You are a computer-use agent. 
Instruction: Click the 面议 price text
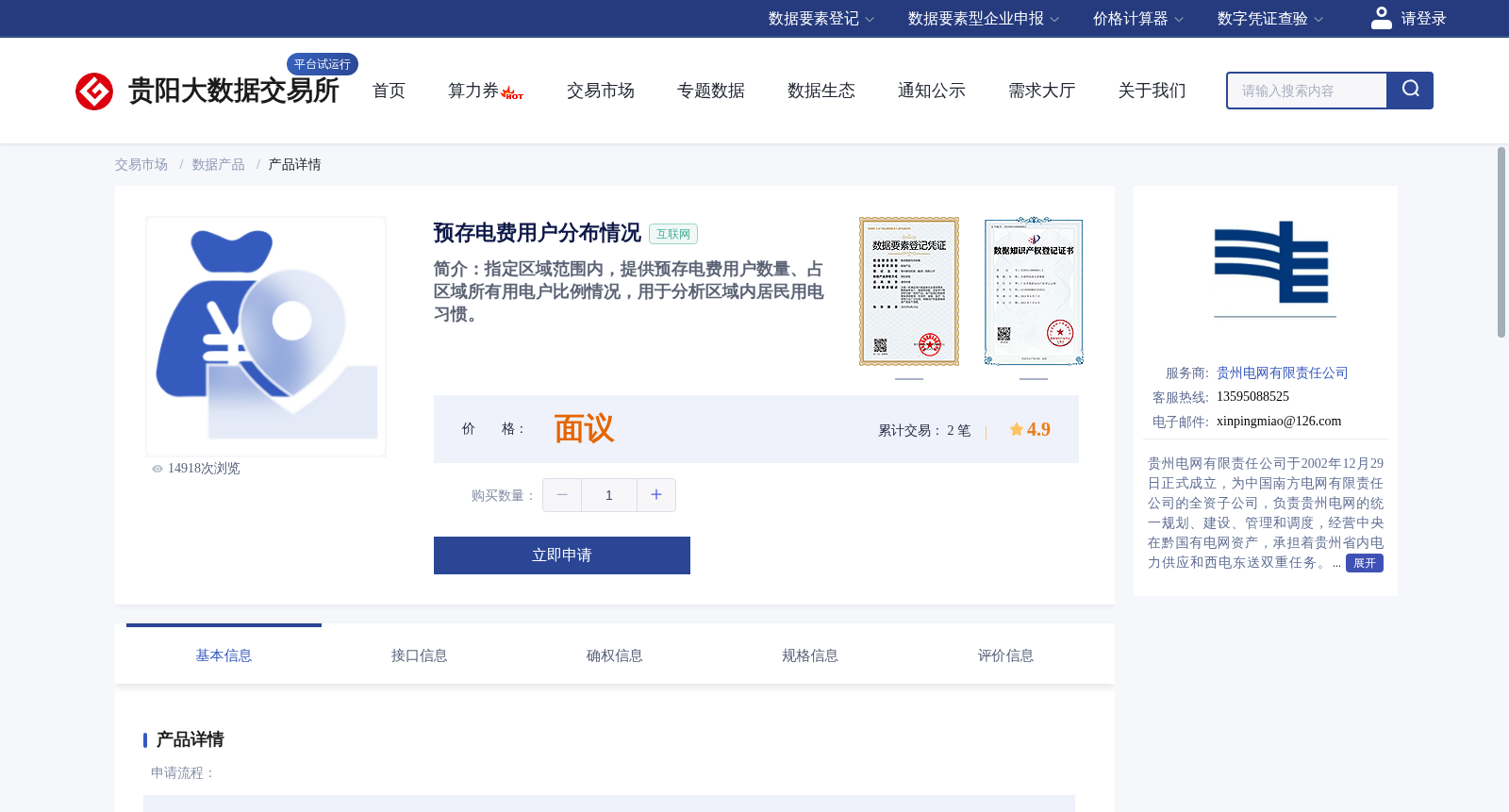(x=584, y=429)
